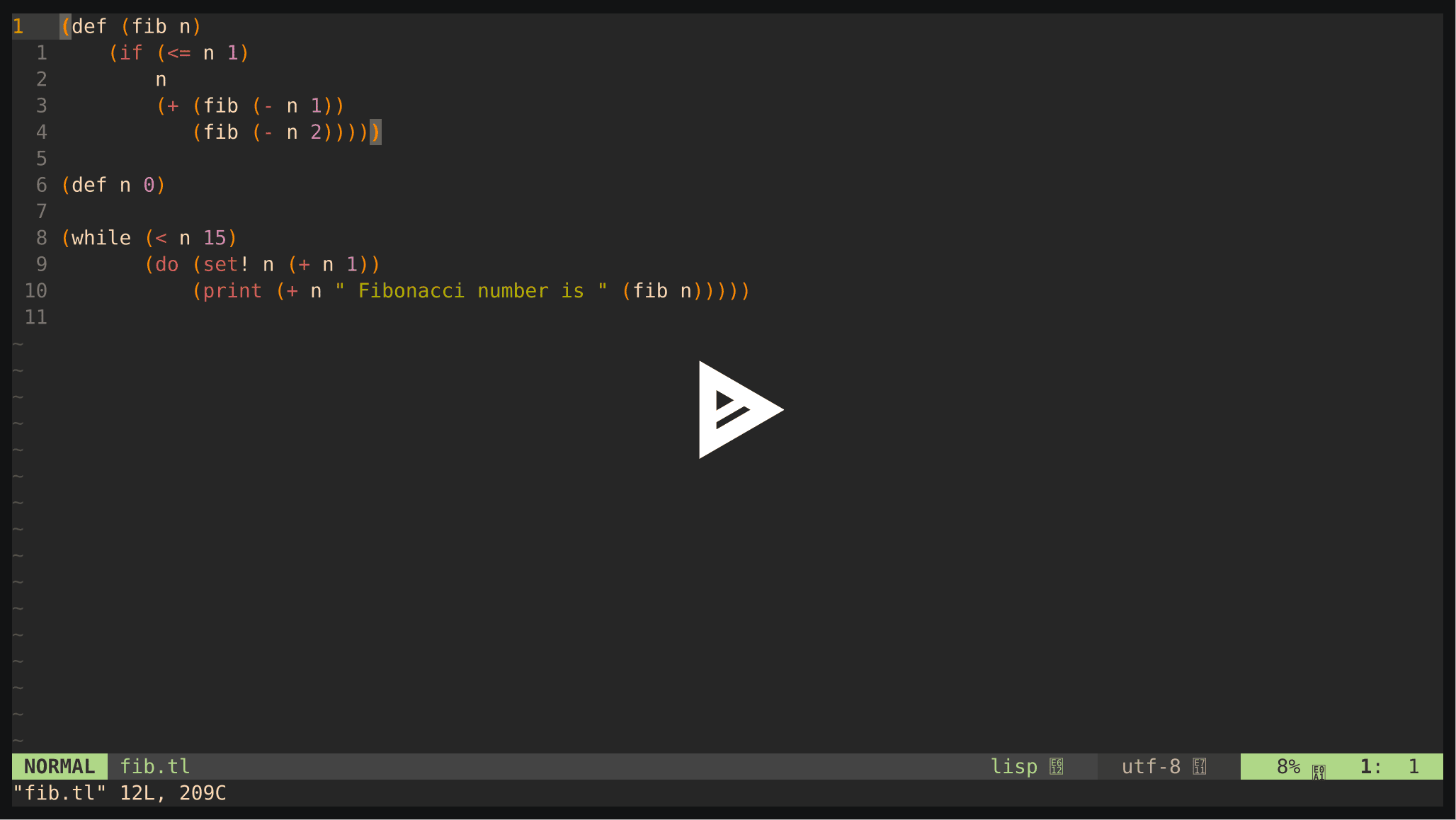The height and width of the screenshot is (820, 1456).
Task: Click the 8% scroll position indicator
Action: pyautogui.click(x=1288, y=766)
